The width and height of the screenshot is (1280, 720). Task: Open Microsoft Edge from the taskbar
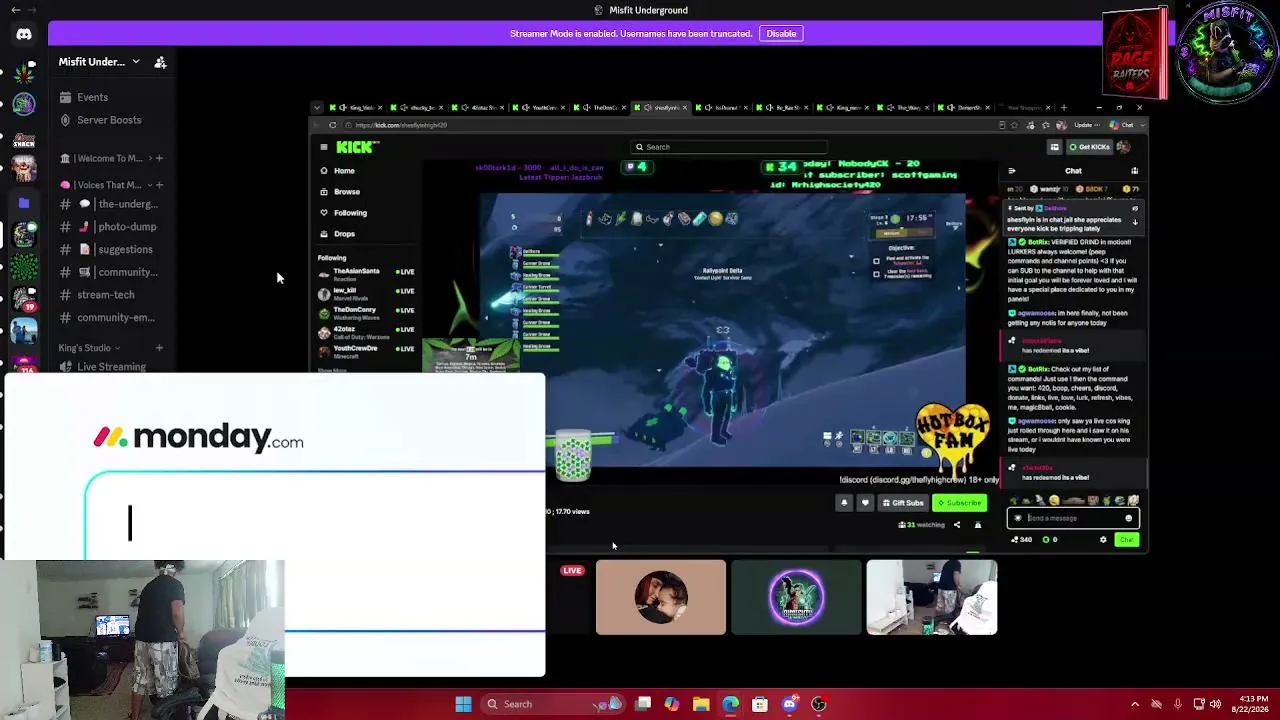731,704
